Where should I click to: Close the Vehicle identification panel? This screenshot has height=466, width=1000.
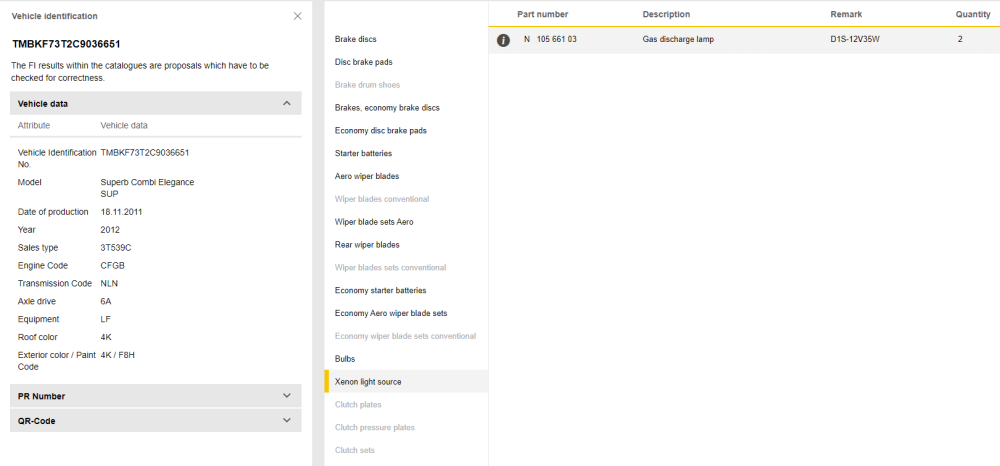pyautogui.click(x=297, y=16)
